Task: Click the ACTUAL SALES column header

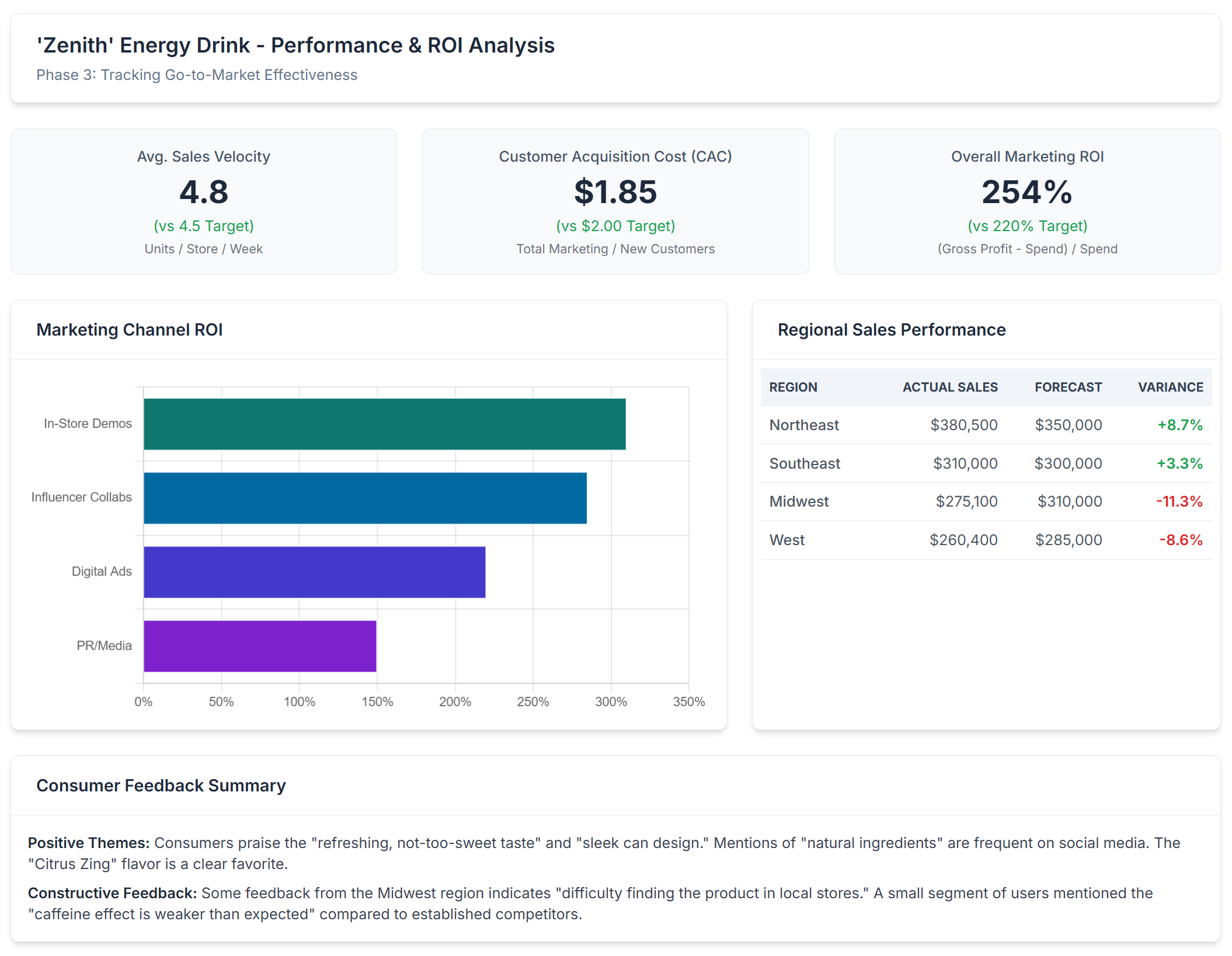Action: [x=950, y=388]
